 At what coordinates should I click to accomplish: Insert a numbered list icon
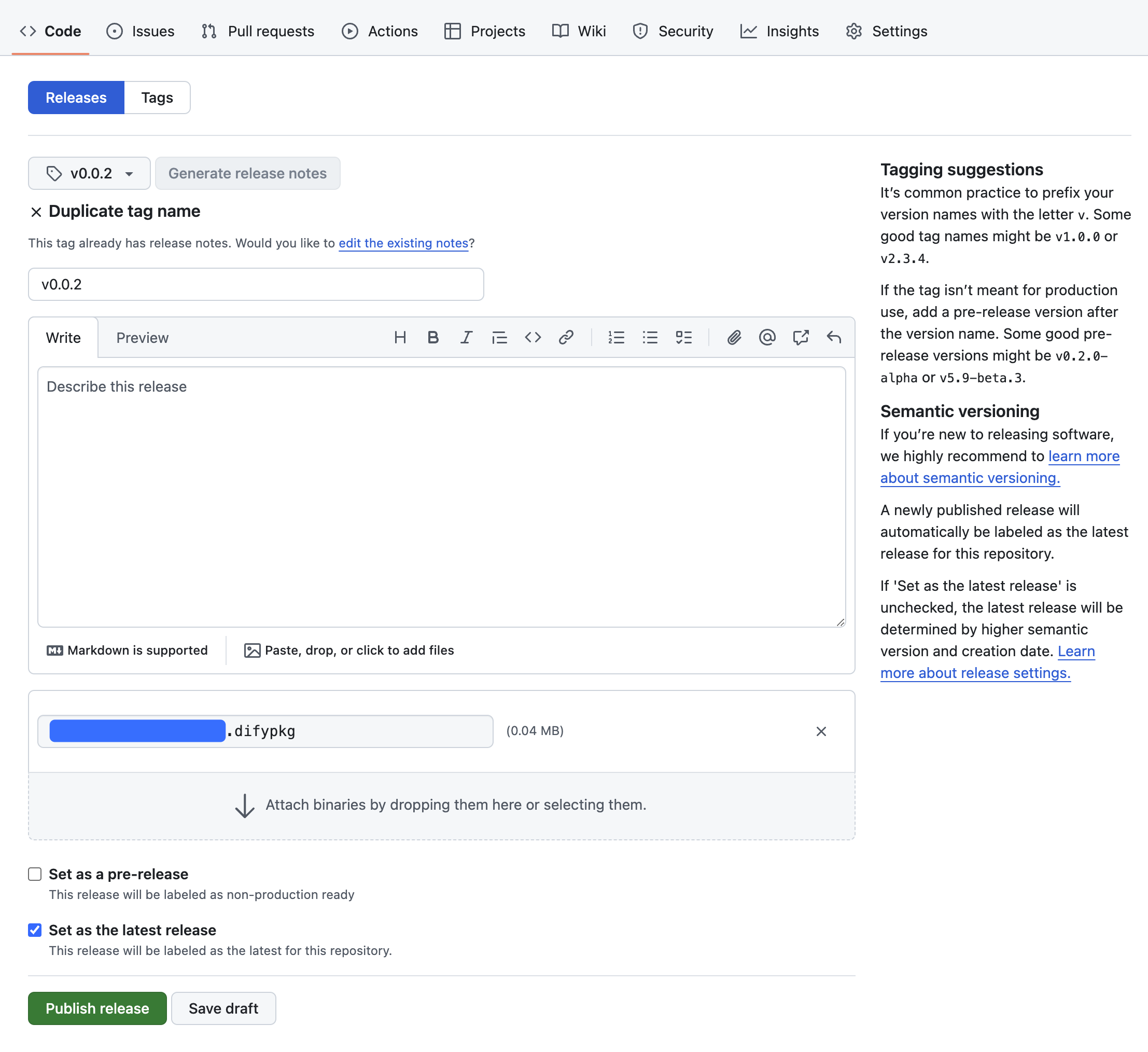(616, 338)
